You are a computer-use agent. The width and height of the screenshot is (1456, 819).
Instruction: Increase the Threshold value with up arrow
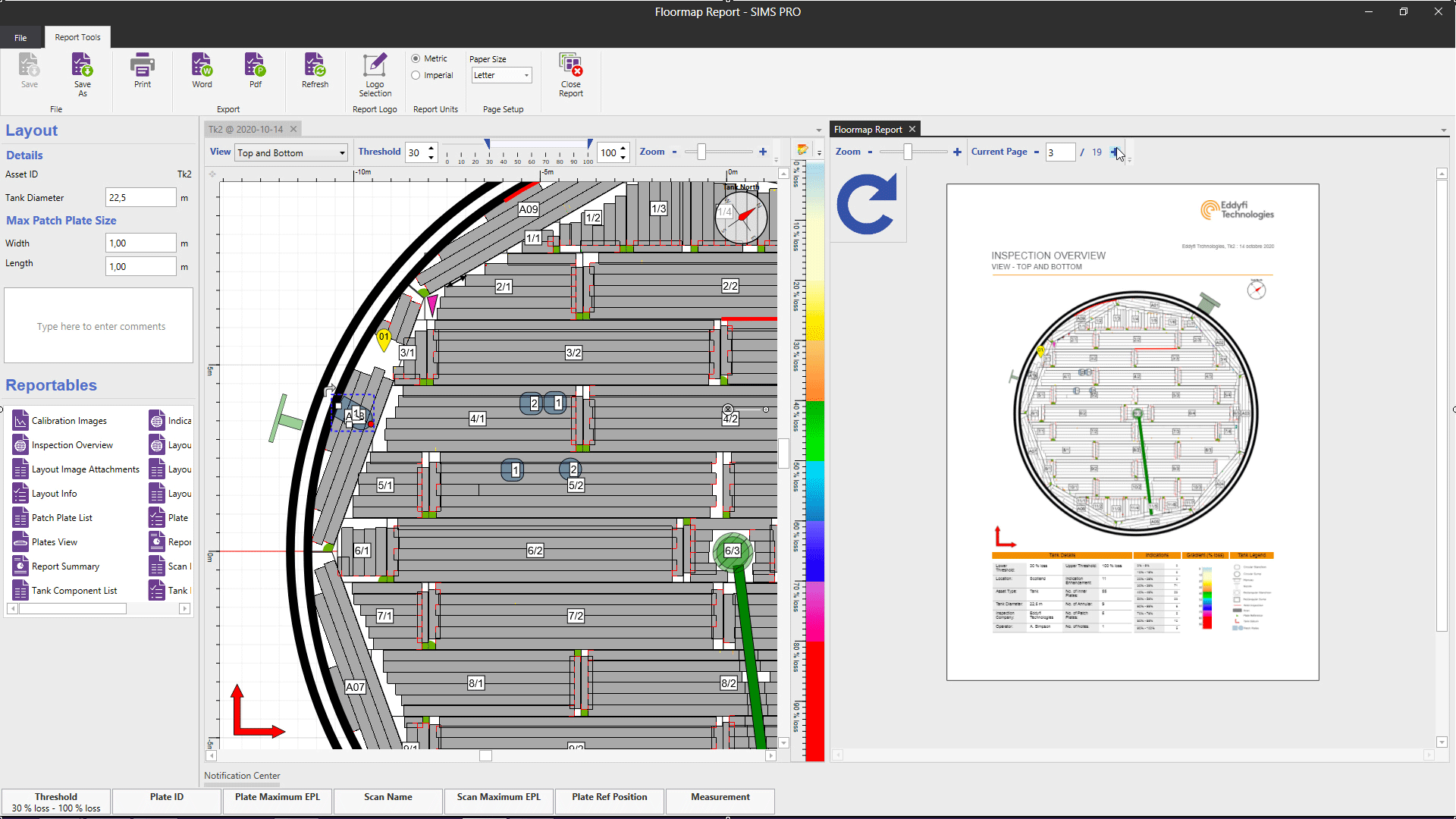point(431,148)
